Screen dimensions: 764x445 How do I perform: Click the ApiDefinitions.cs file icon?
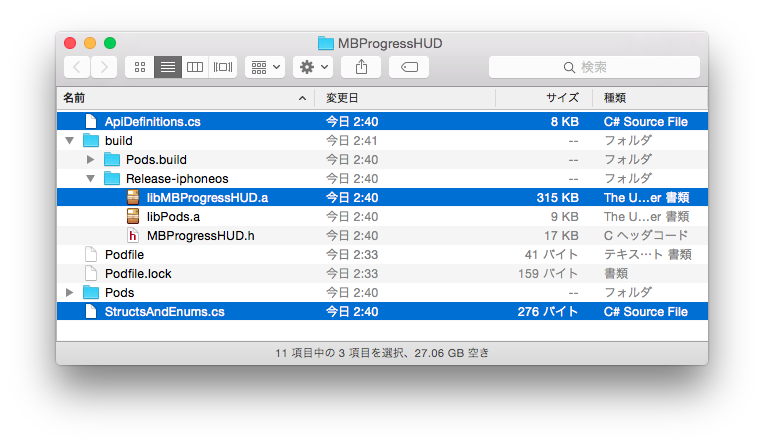pos(91,121)
